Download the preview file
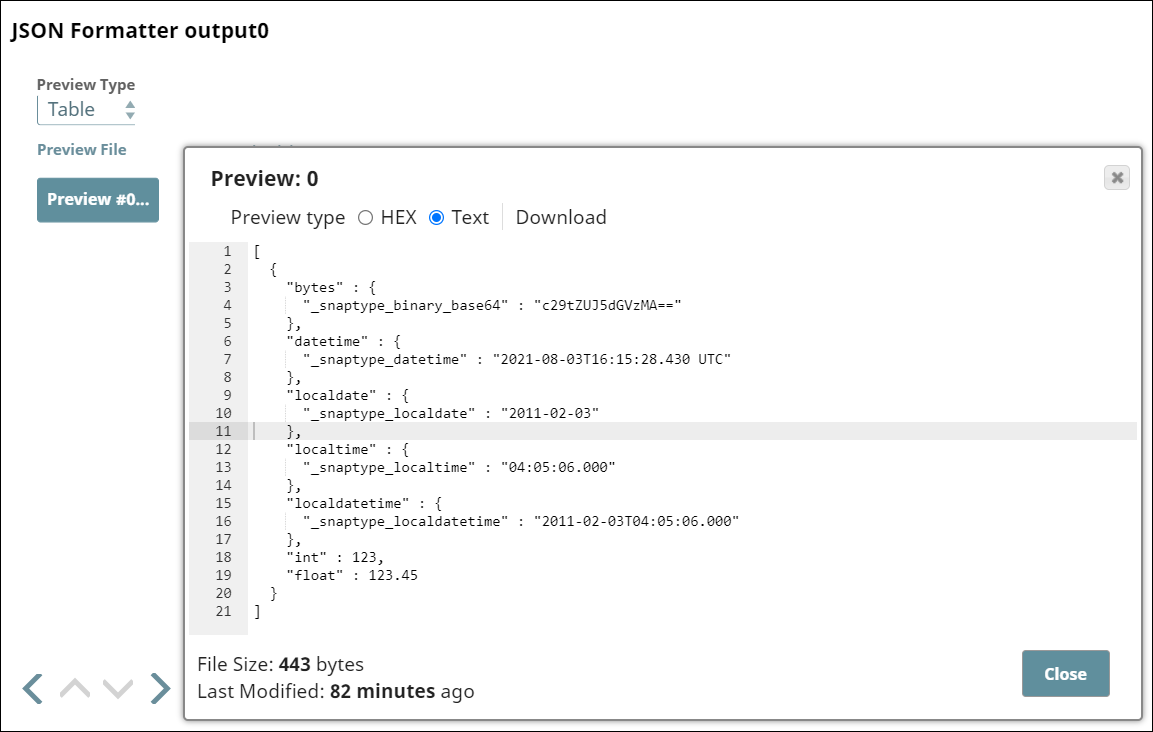 pyautogui.click(x=561, y=218)
